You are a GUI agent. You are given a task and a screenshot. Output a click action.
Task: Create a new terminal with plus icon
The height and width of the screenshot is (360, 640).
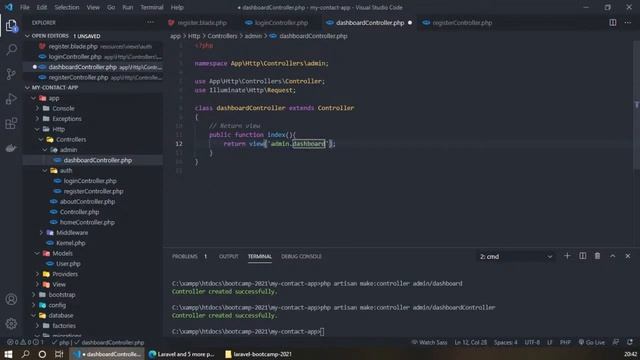click(x=567, y=256)
